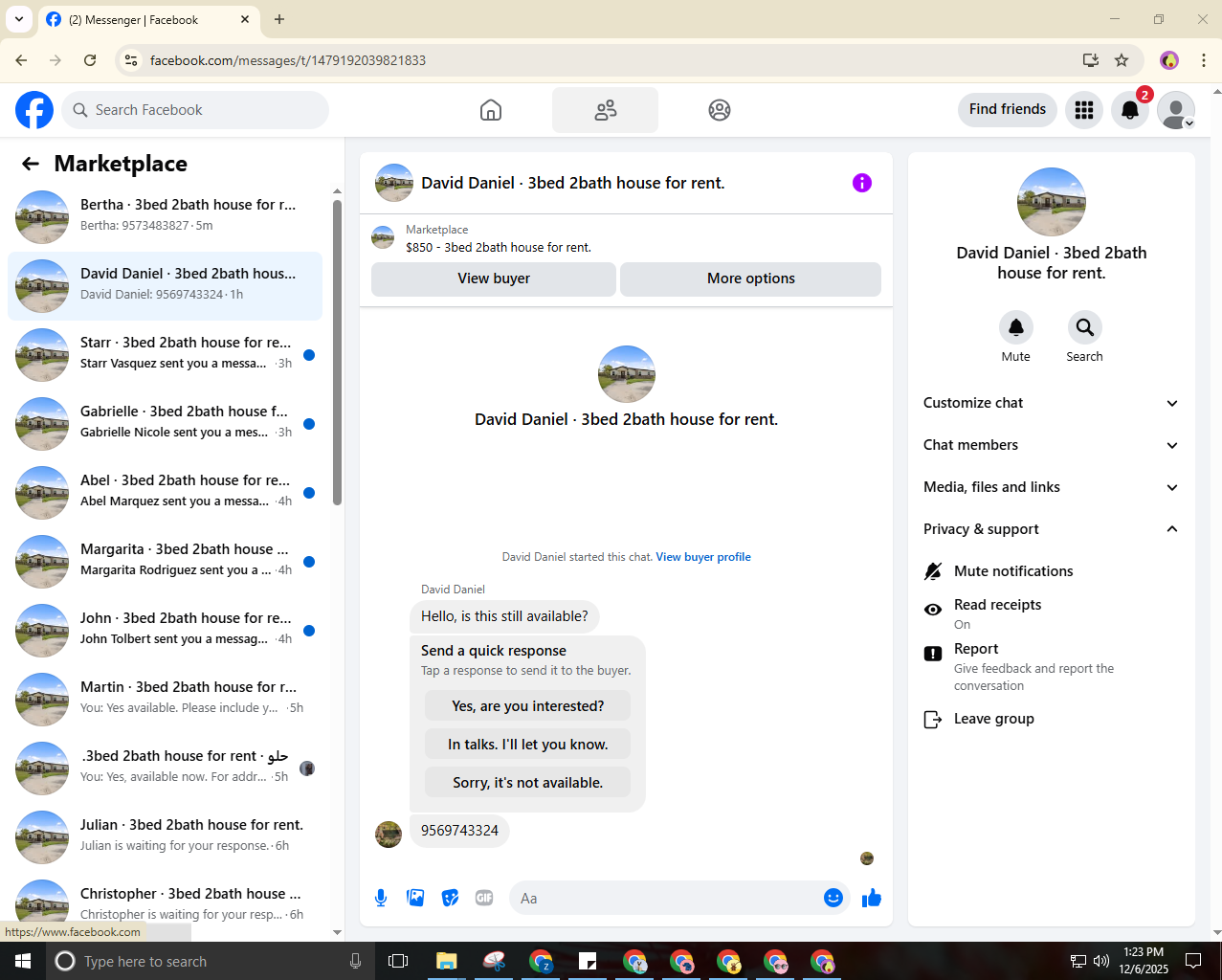The height and width of the screenshot is (980, 1222).
Task: Choose a sticker icon
Action: (x=450, y=898)
